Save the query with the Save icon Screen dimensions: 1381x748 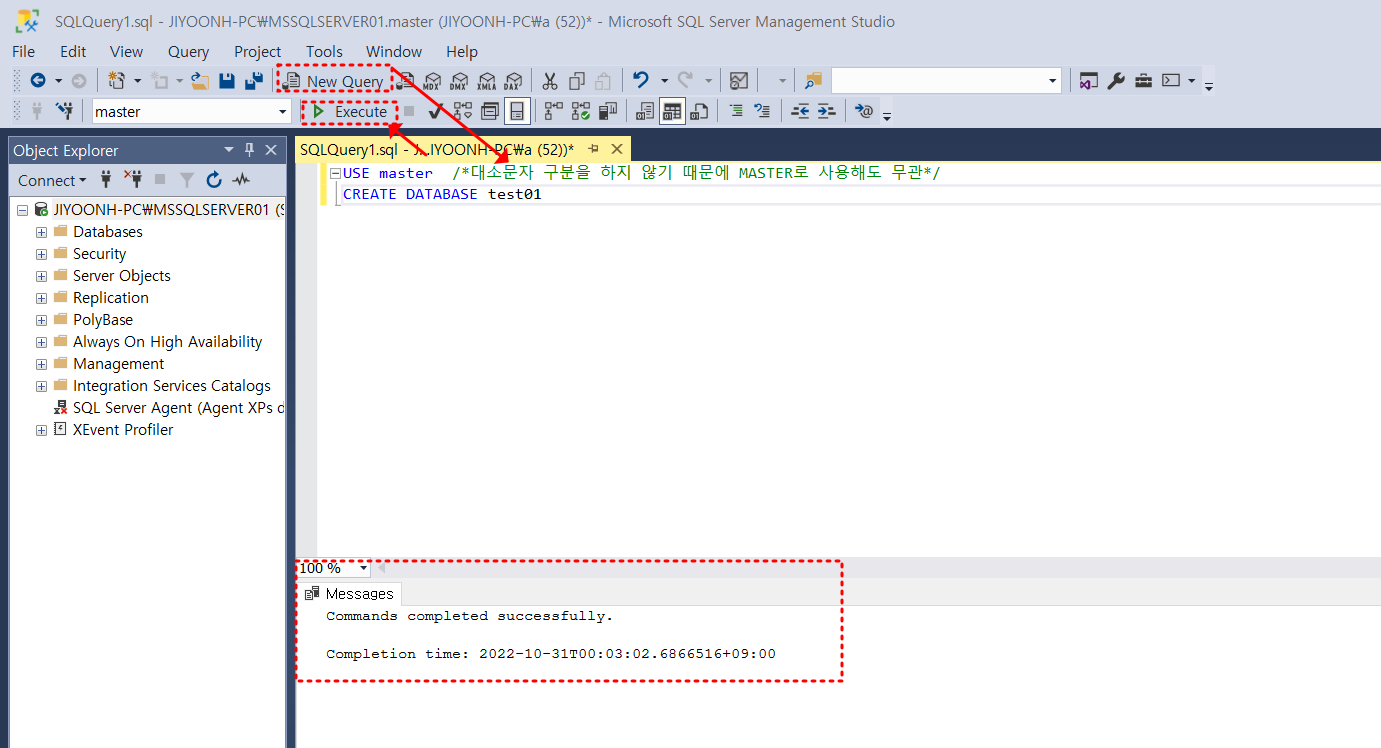[x=227, y=81]
